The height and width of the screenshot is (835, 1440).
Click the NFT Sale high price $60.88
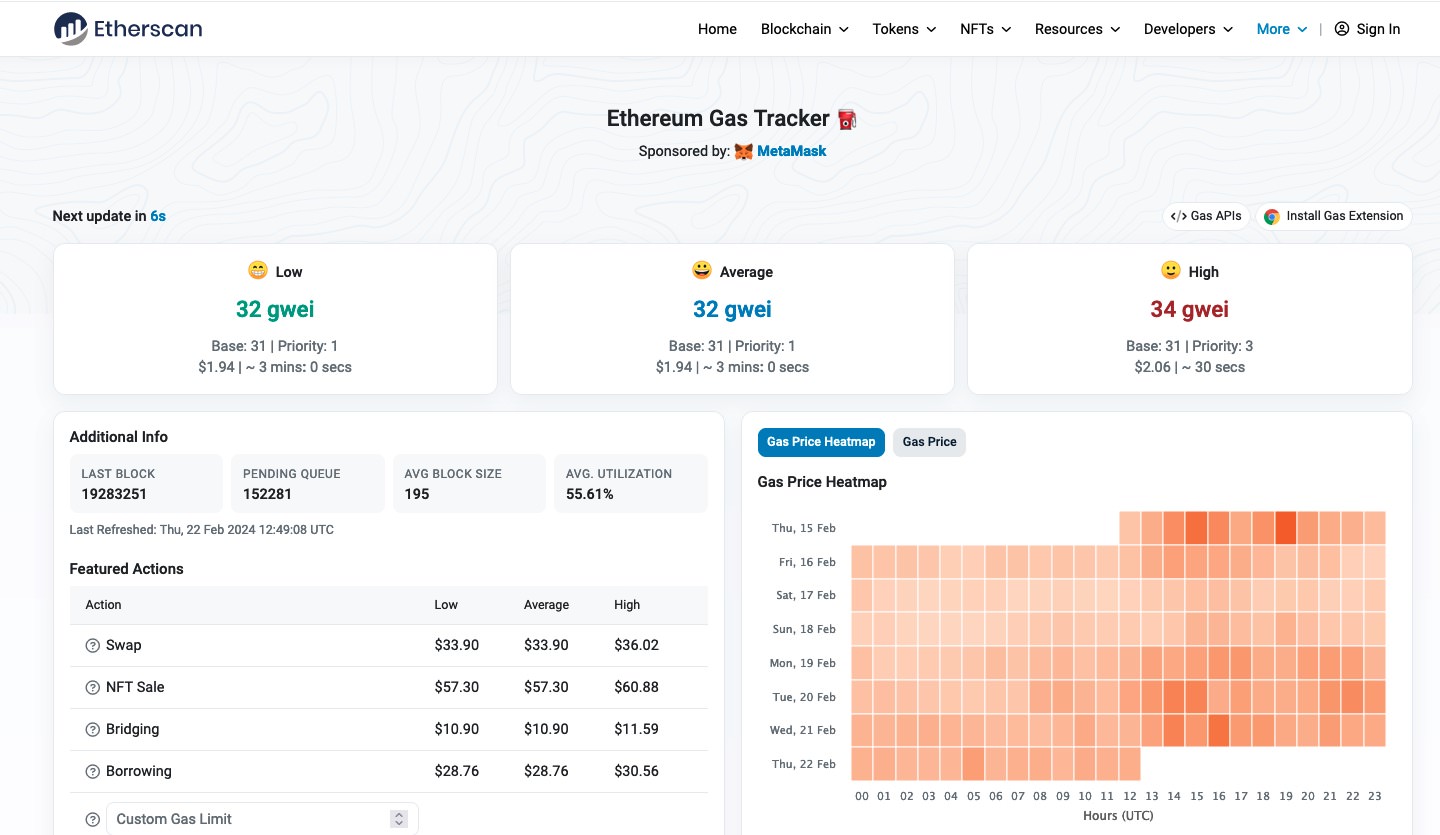click(x=636, y=687)
